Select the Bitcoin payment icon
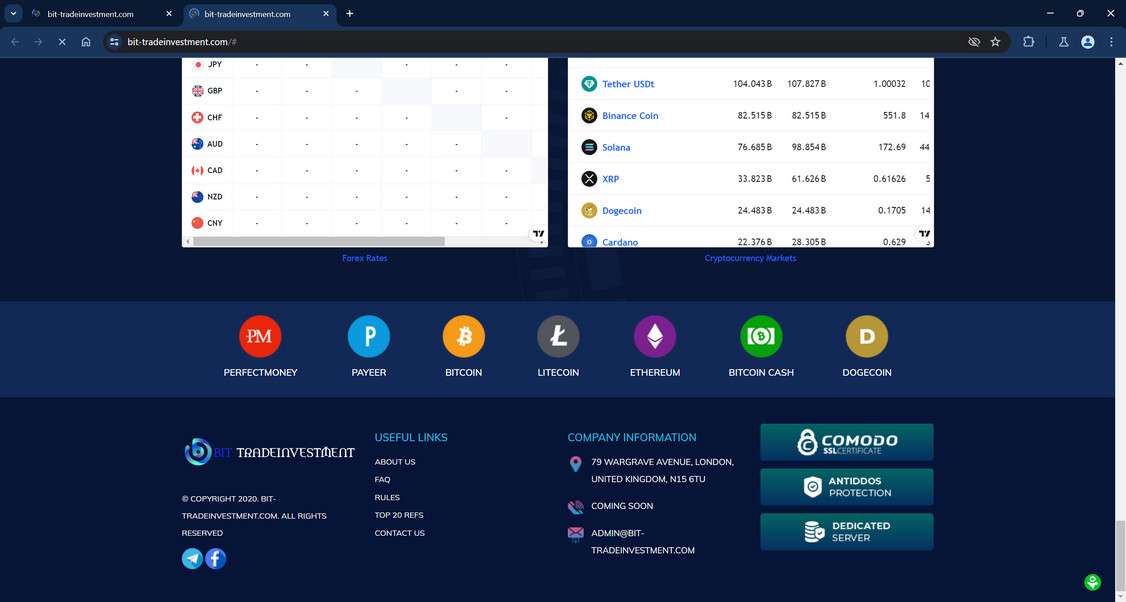The image size is (1126, 602). 463,336
